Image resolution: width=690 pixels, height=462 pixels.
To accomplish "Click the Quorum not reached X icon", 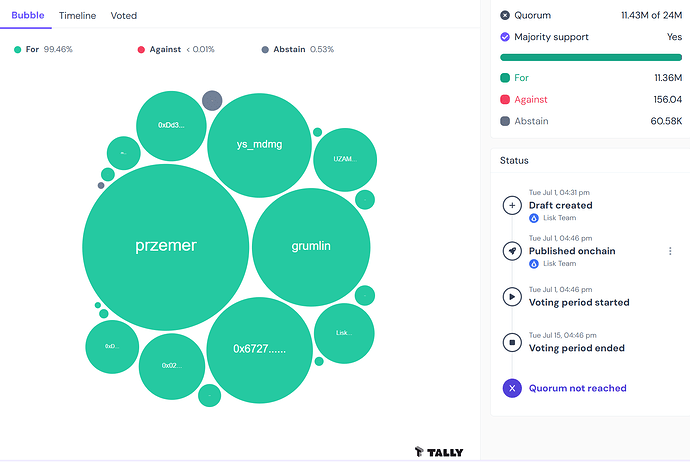I will tap(512, 388).
